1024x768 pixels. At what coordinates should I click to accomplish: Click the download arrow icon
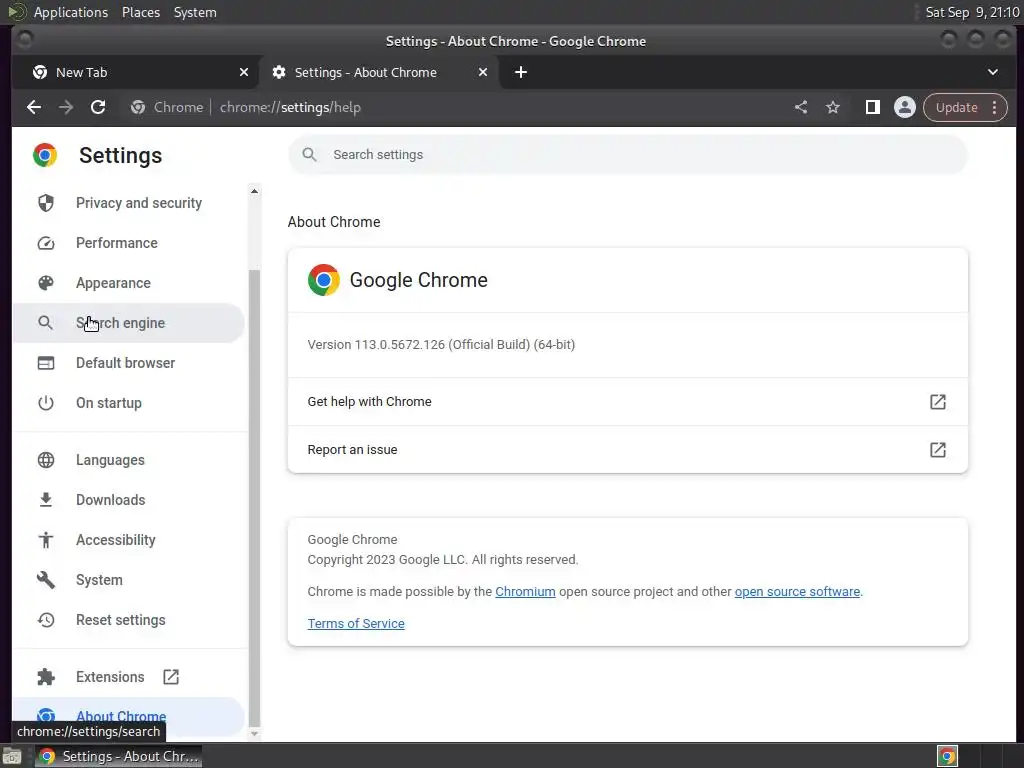click(x=46, y=500)
